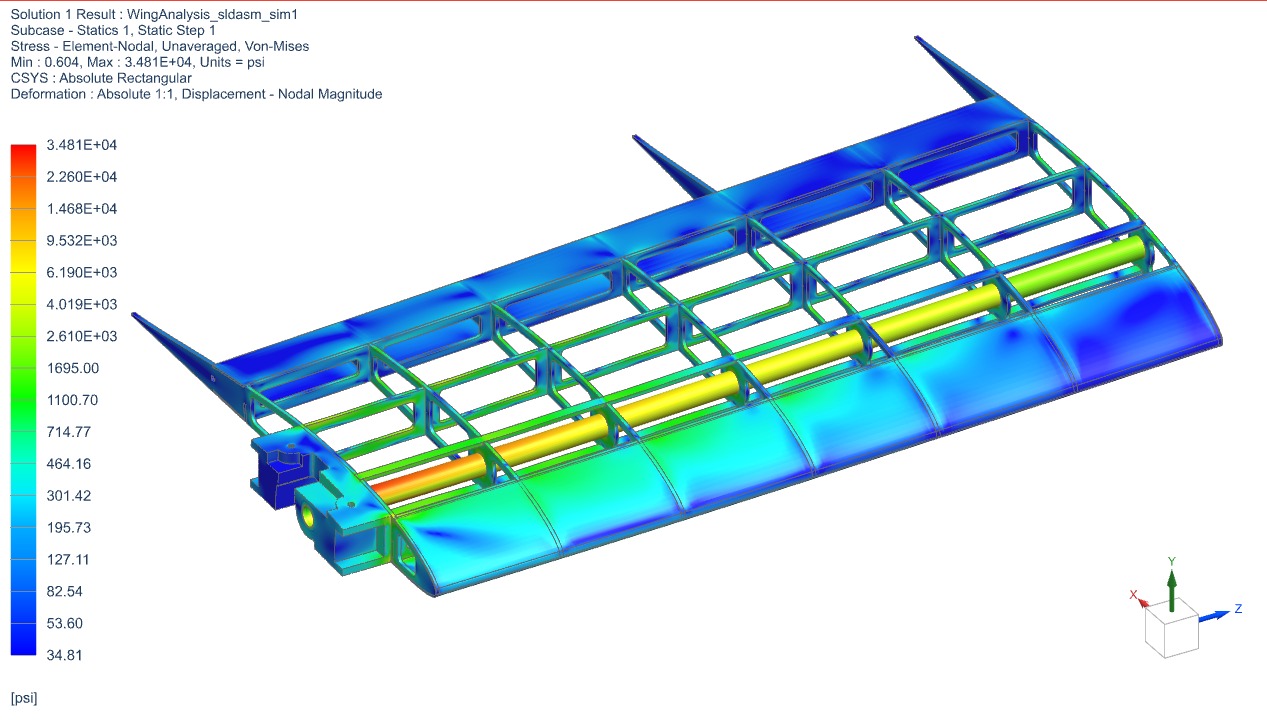Screen dimensions: 1267x724
Task: Click legend value 714.77
Action: pyautogui.click(x=69, y=432)
